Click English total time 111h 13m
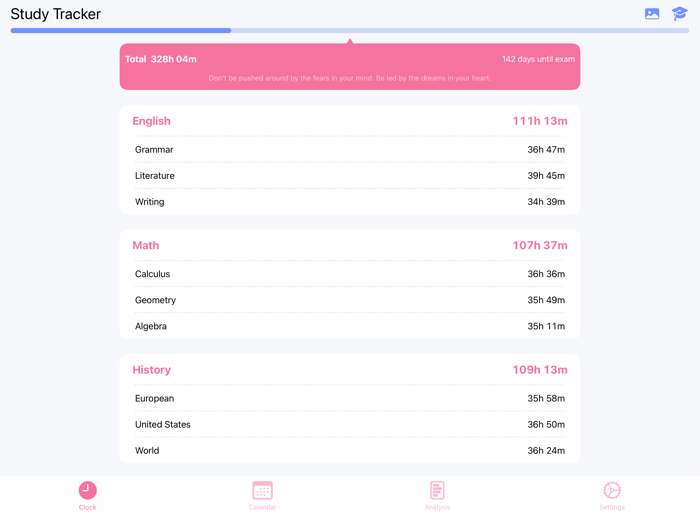 [540, 121]
